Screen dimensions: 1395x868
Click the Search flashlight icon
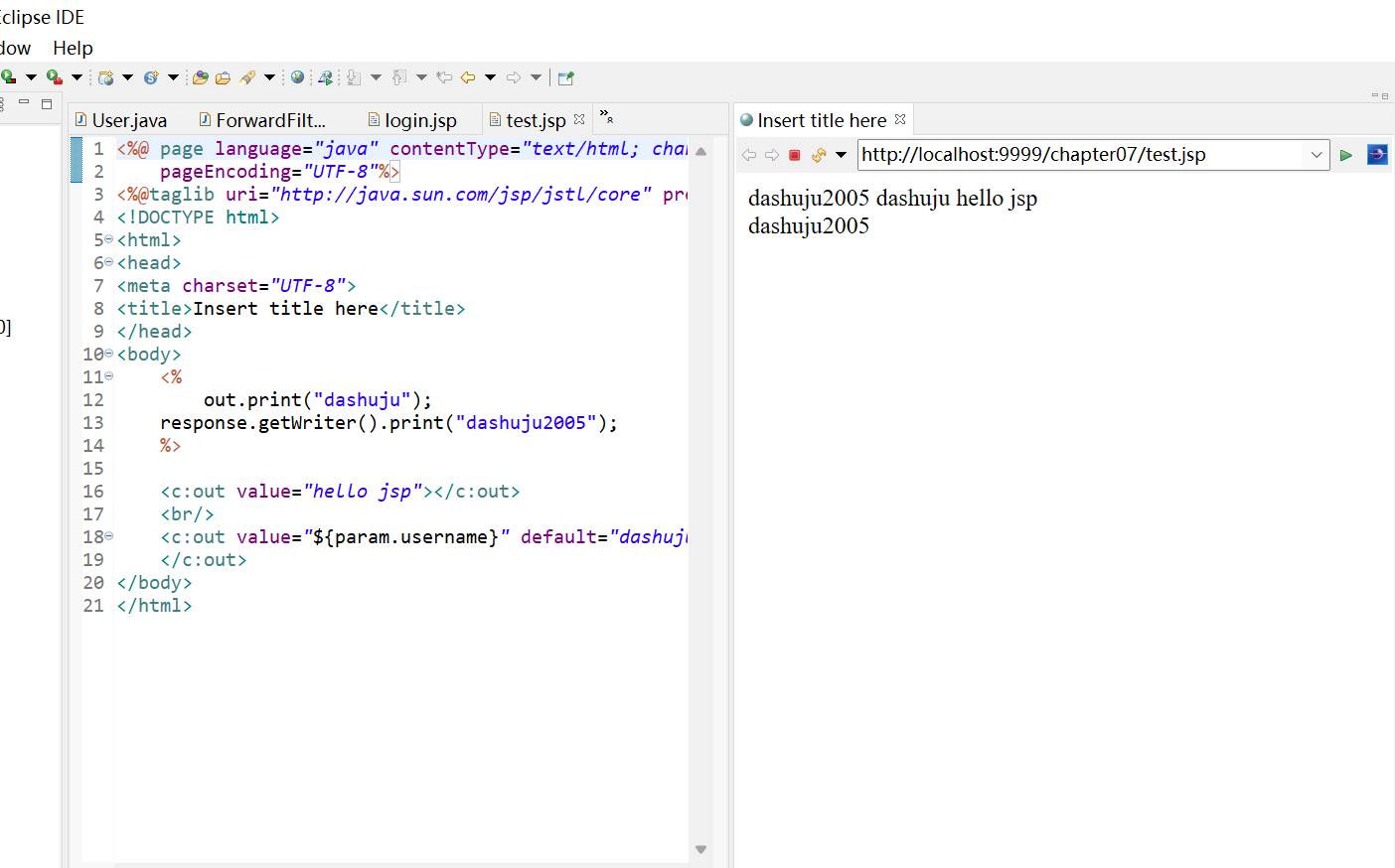tap(247, 77)
